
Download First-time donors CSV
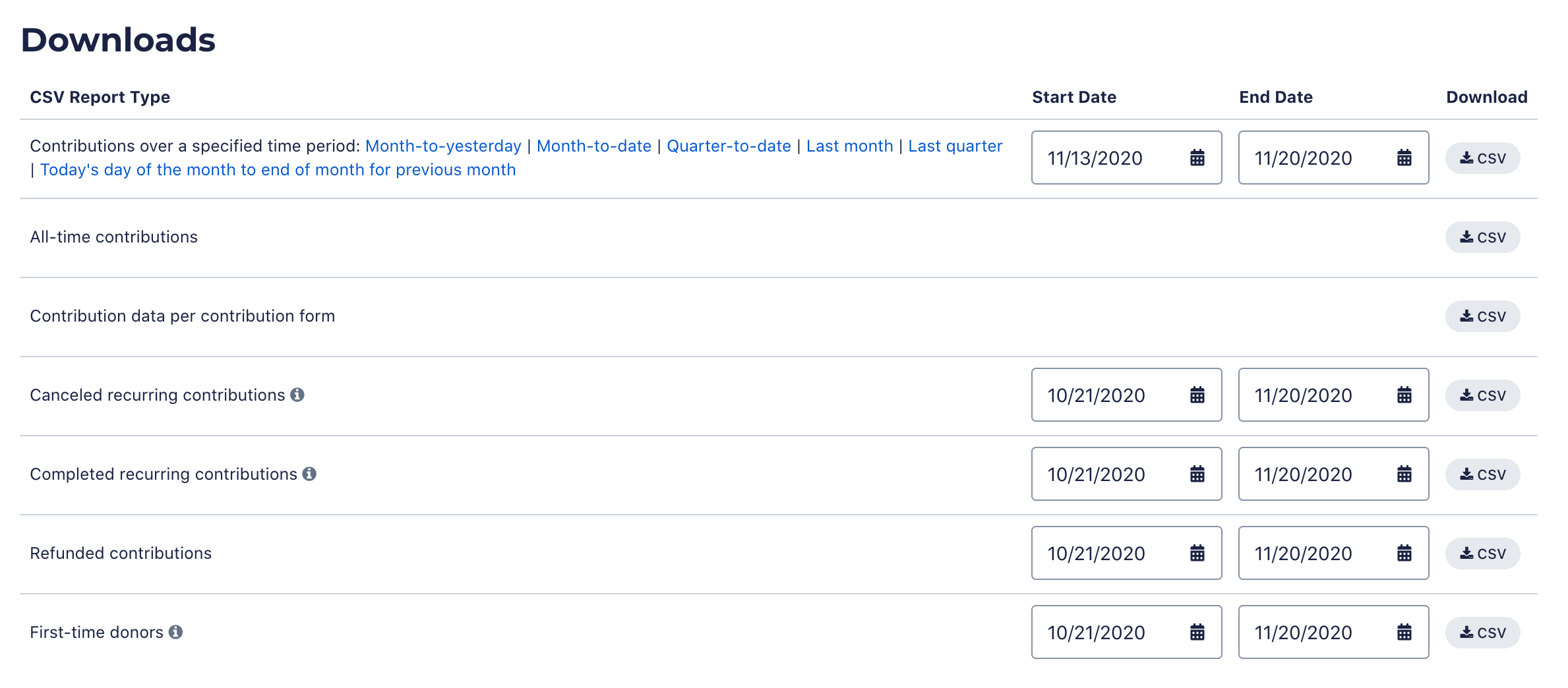[1482, 633]
